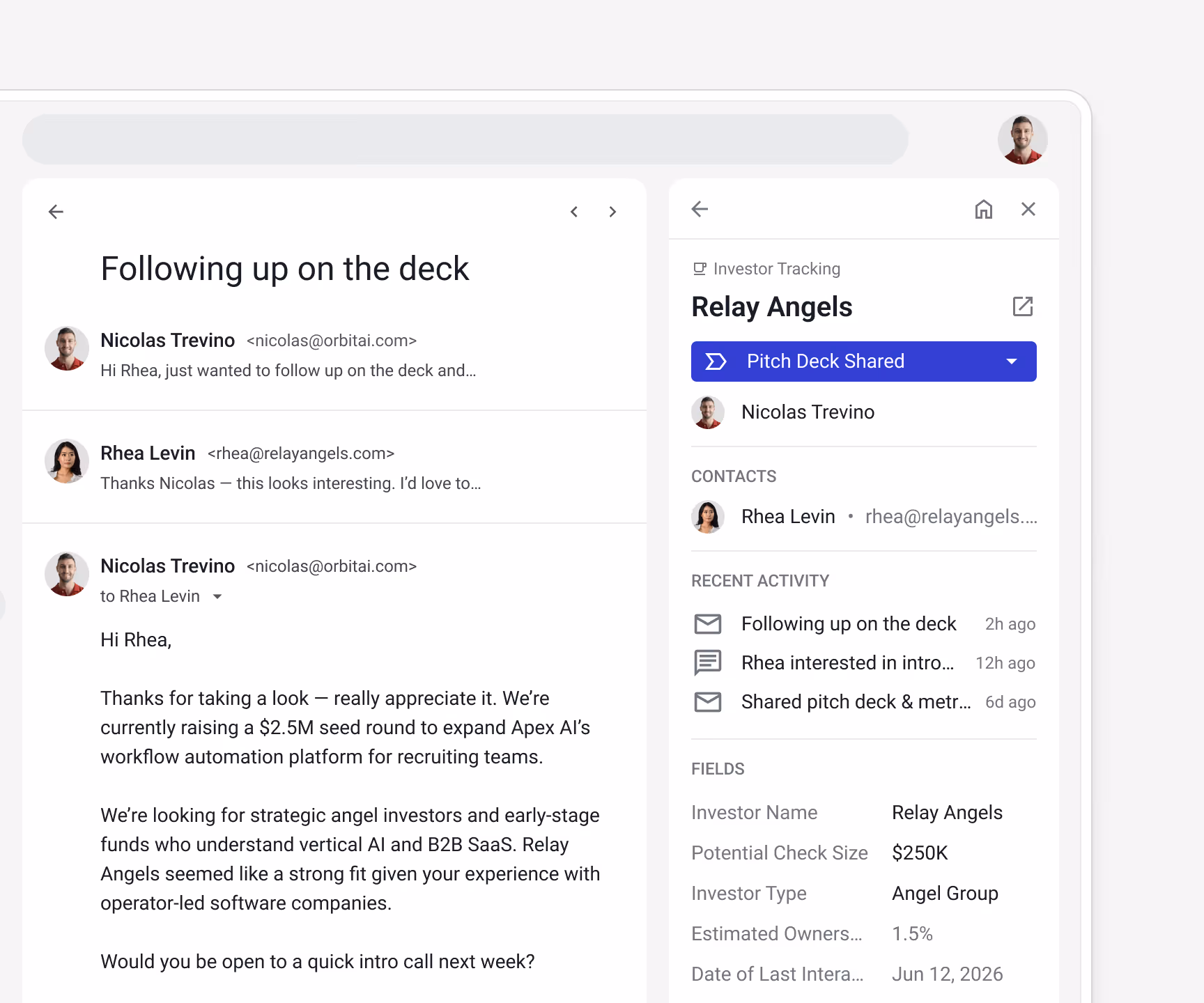
Task: Click the Investor Tracking list icon
Action: 700,269
